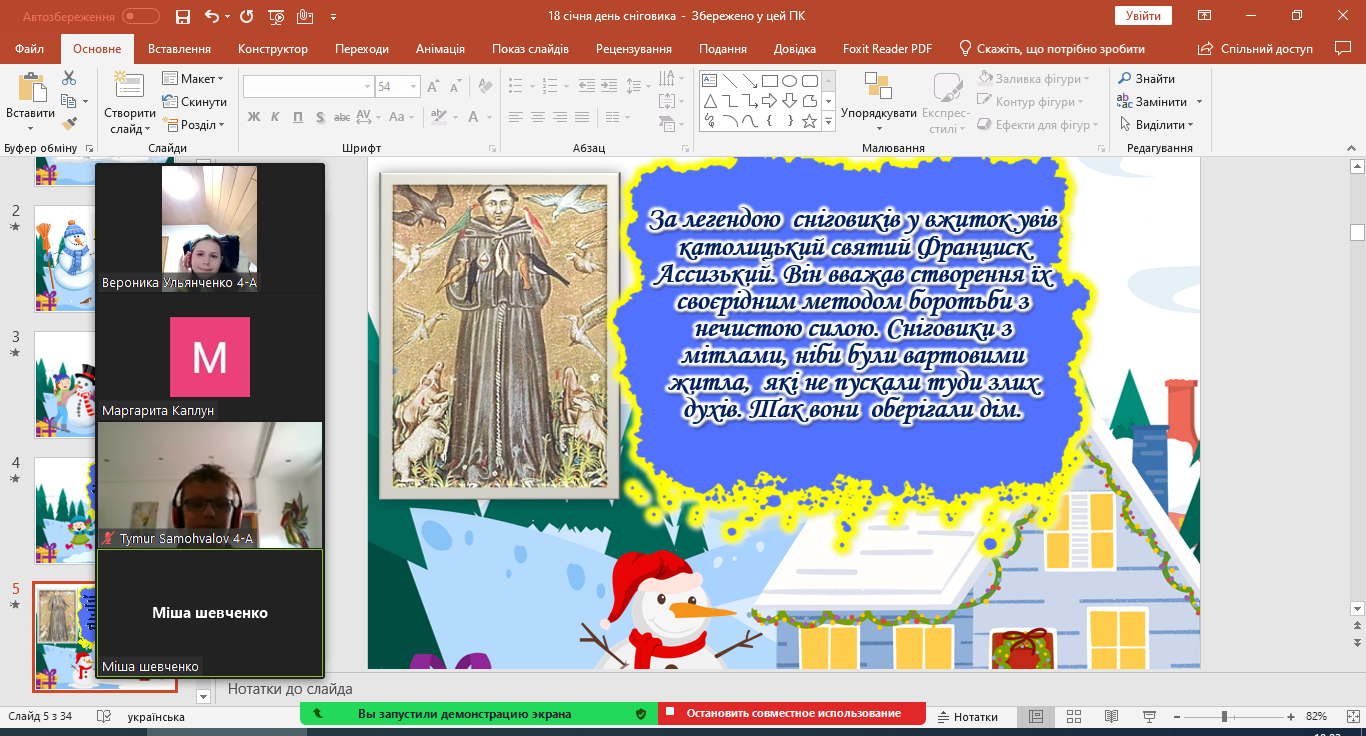Start slideshow from the beginning icon
This screenshot has height=736, width=1366.
click(x=276, y=16)
